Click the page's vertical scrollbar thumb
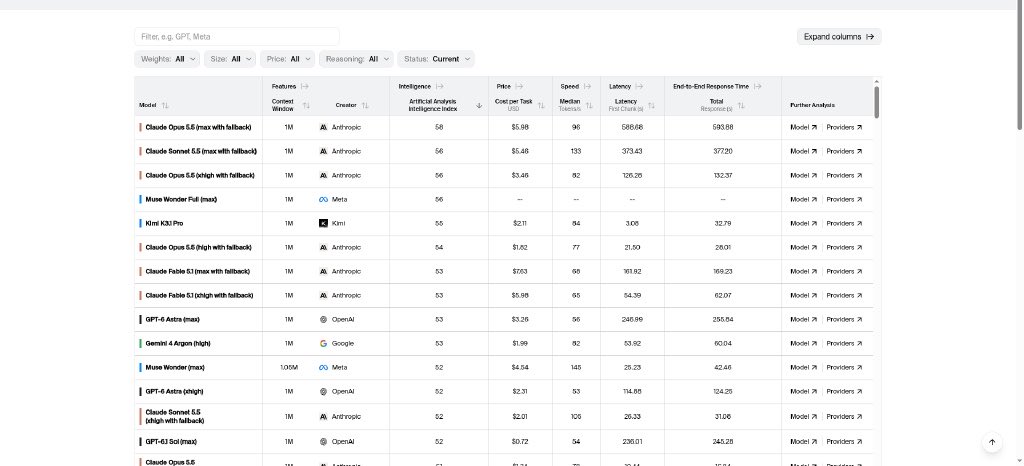The width and height of the screenshot is (1024, 466). pyautogui.click(x=1019, y=65)
